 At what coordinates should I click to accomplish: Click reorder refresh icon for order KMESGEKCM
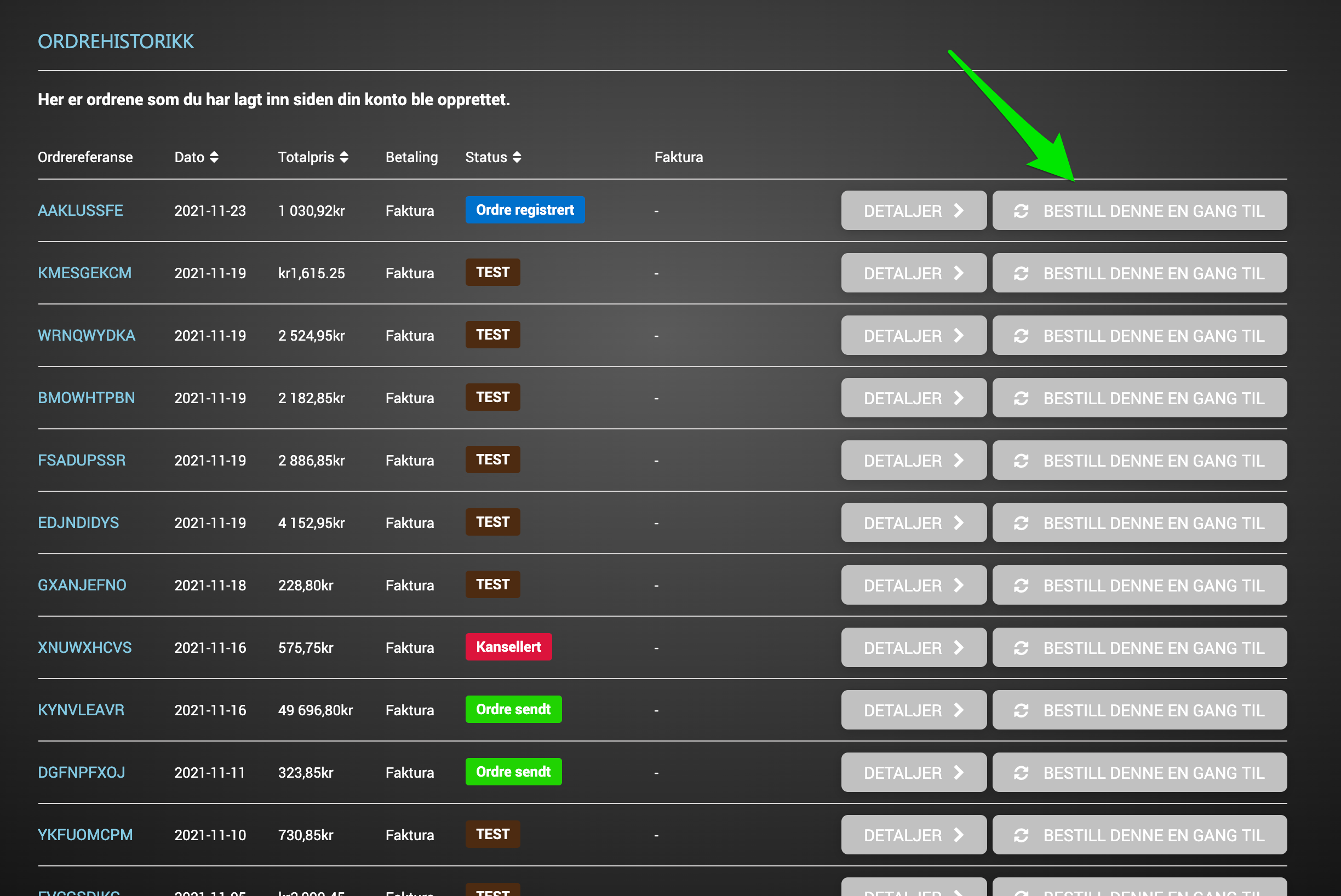coord(1021,274)
